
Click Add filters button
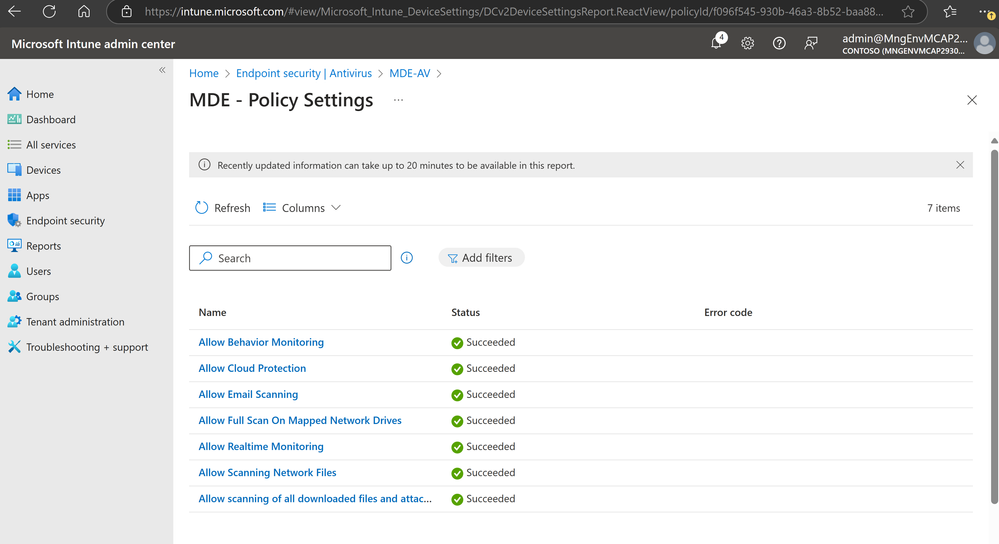(481, 258)
